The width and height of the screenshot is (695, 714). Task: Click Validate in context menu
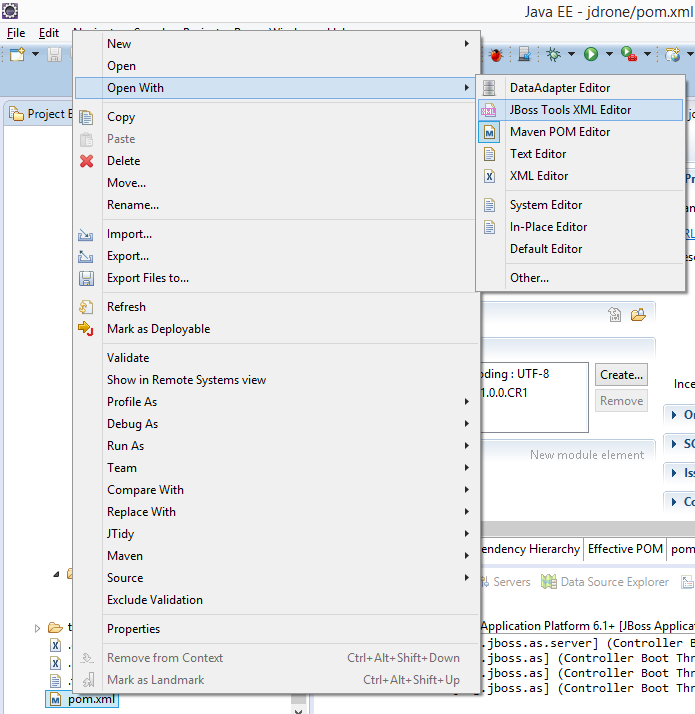coord(276,358)
